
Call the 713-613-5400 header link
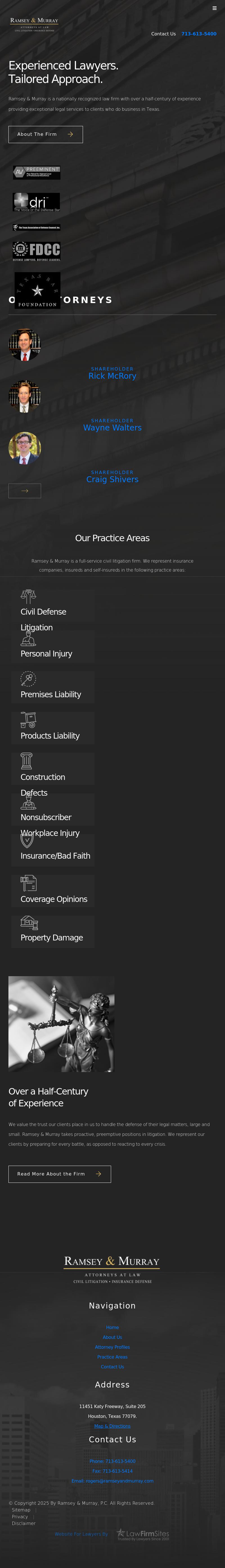[x=198, y=34]
